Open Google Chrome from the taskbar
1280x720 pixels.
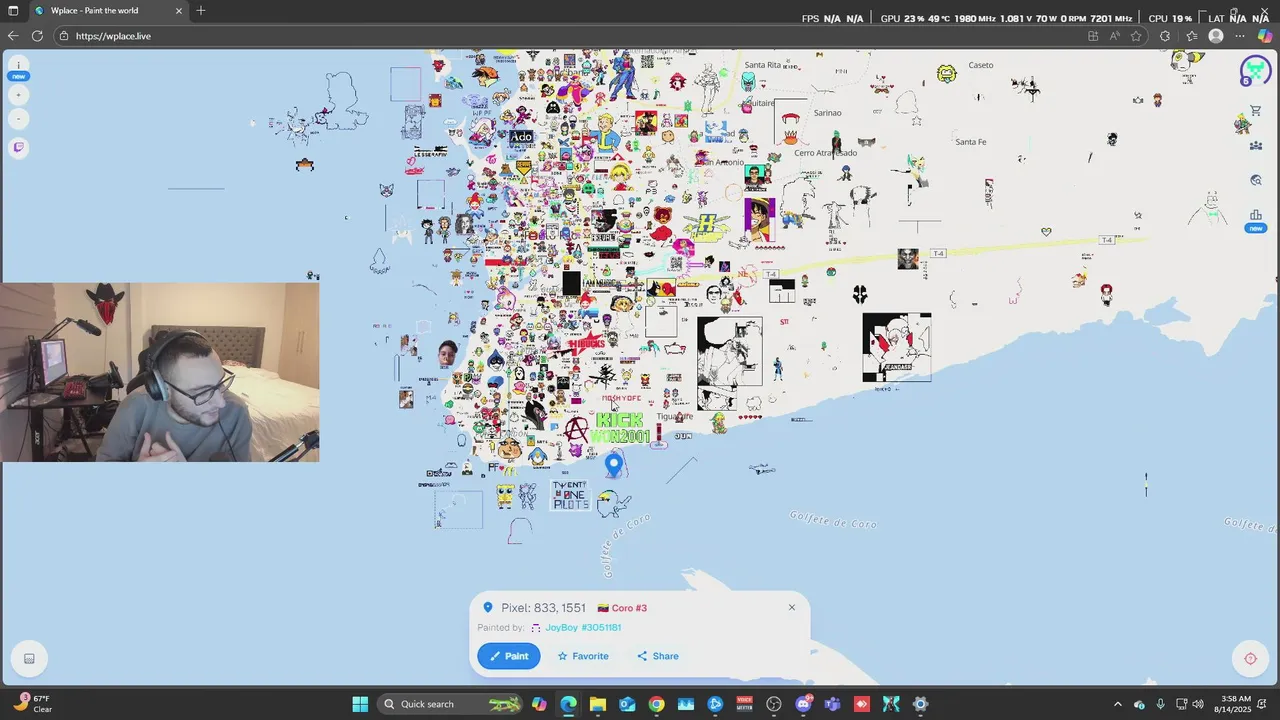coord(656,704)
